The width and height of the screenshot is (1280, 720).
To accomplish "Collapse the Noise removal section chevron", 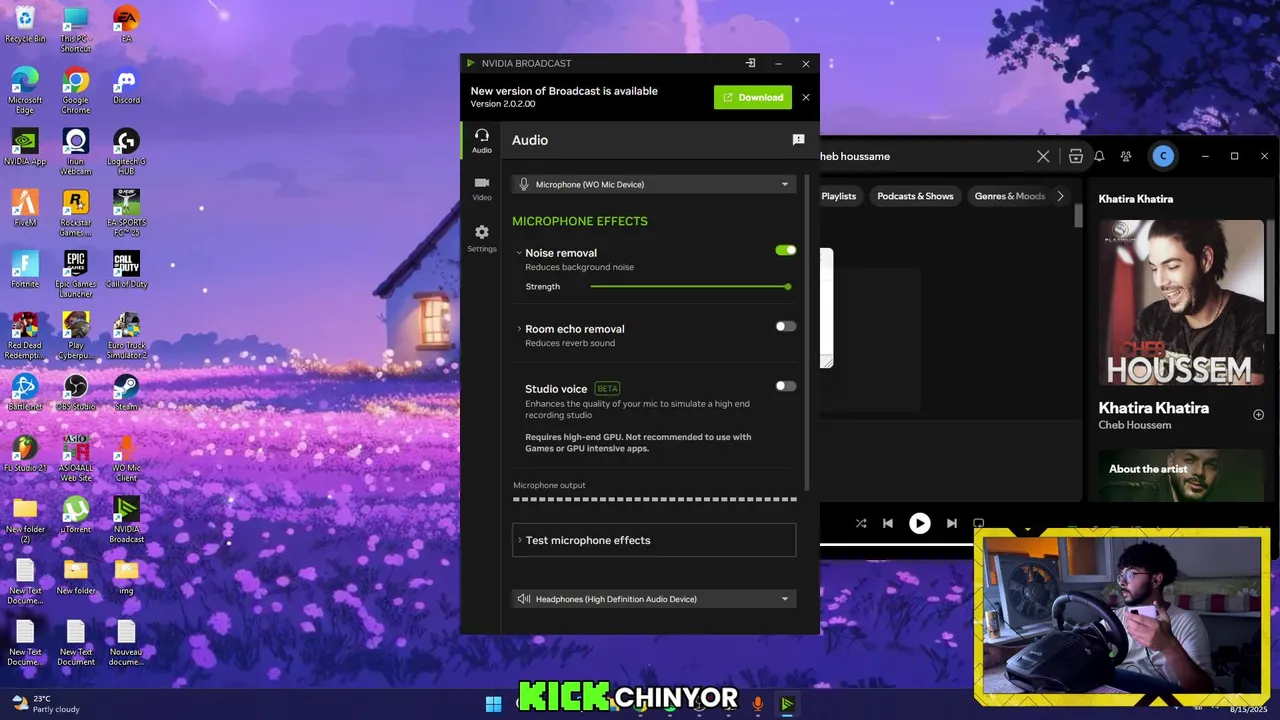I will pos(518,253).
